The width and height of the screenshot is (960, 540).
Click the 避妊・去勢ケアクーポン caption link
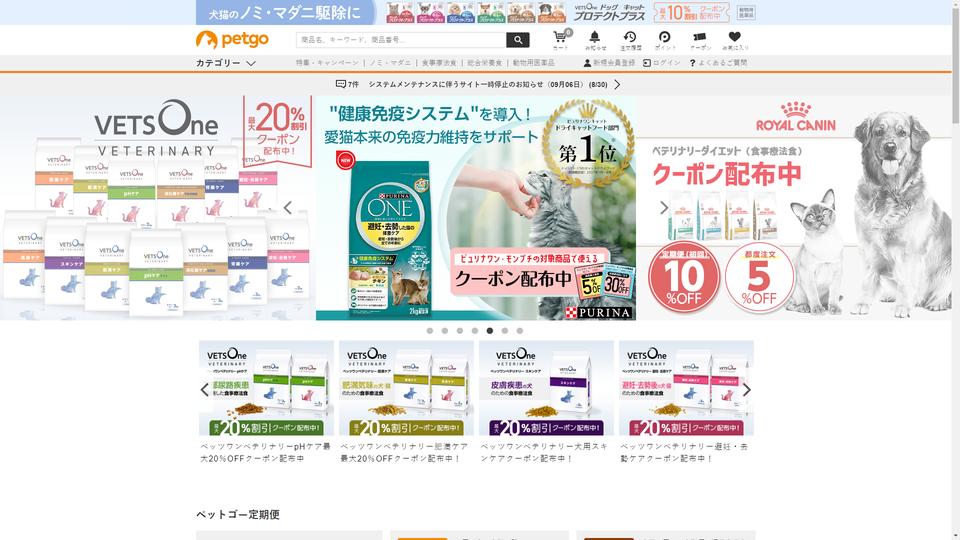point(684,452)
